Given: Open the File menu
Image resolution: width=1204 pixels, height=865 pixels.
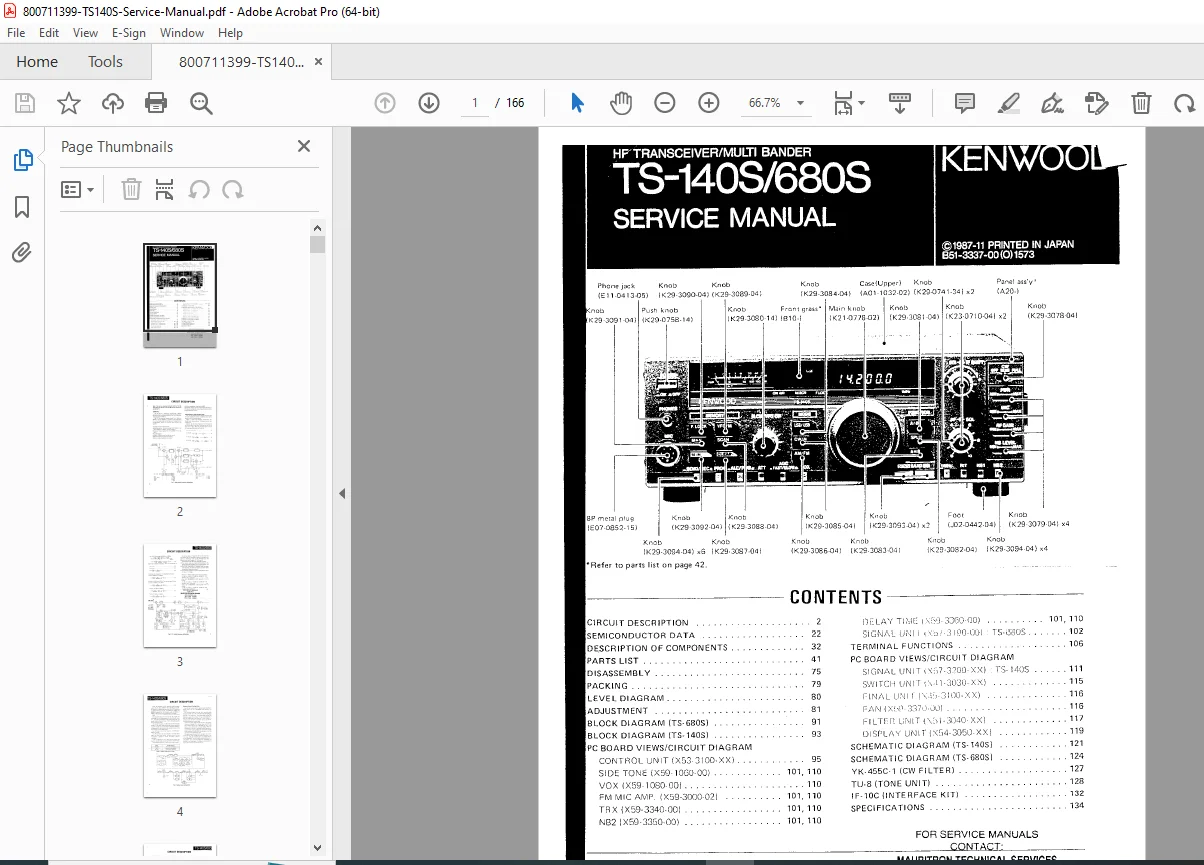Looking at the screenshot, I should click(x=16, y=33).
